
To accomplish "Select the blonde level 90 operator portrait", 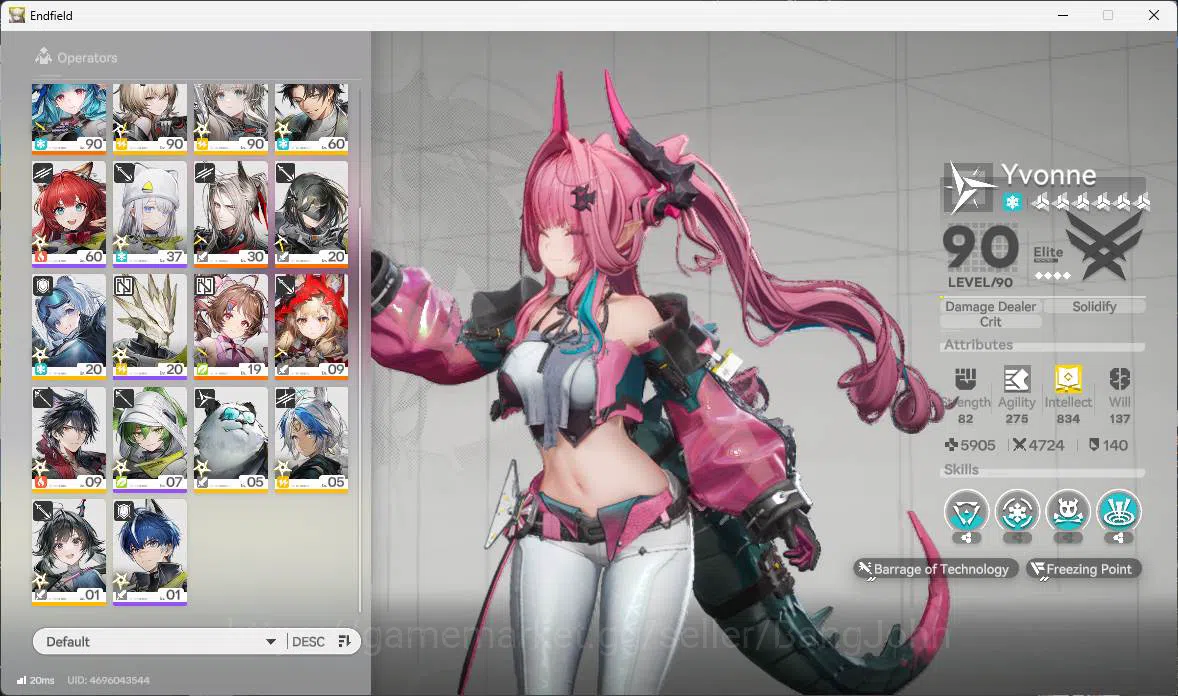I will tap(150, 118).
